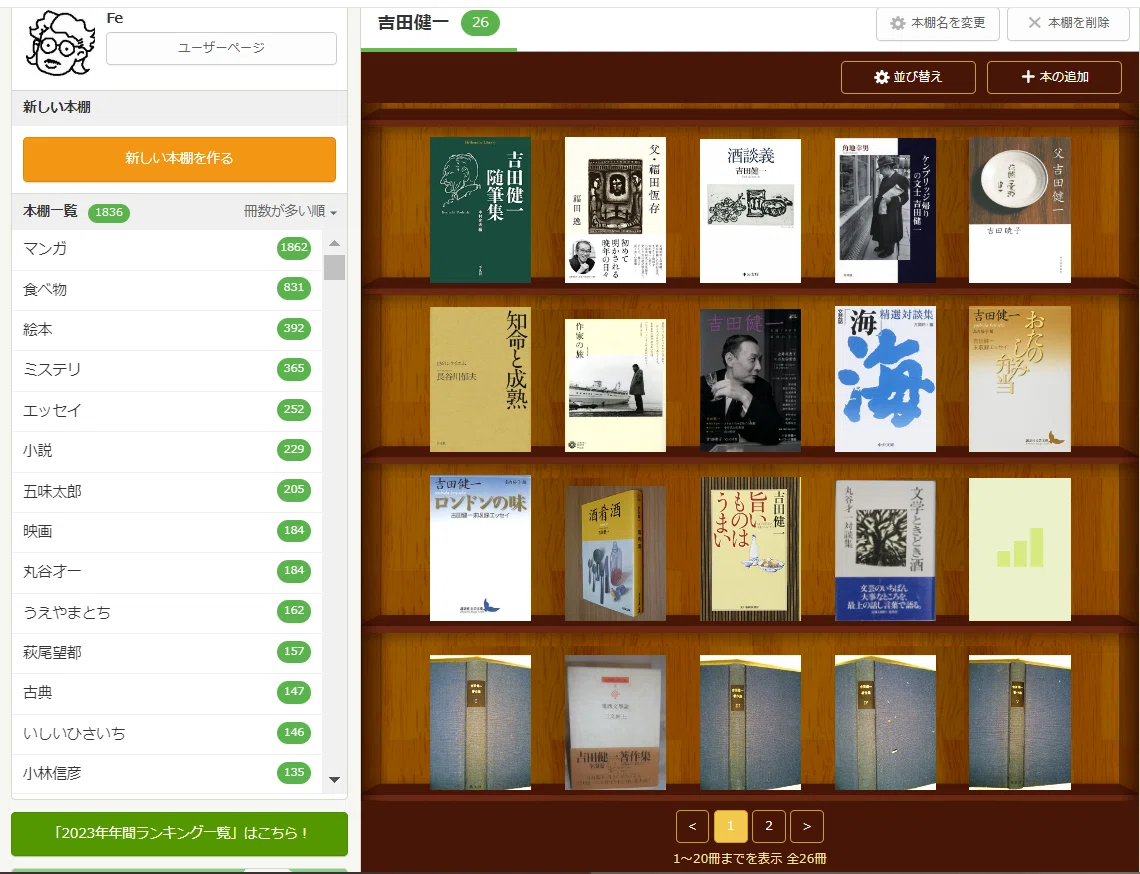Select the 絵本 bookshelf
This screenshot has height=874, width=1140.
[167, 329]
